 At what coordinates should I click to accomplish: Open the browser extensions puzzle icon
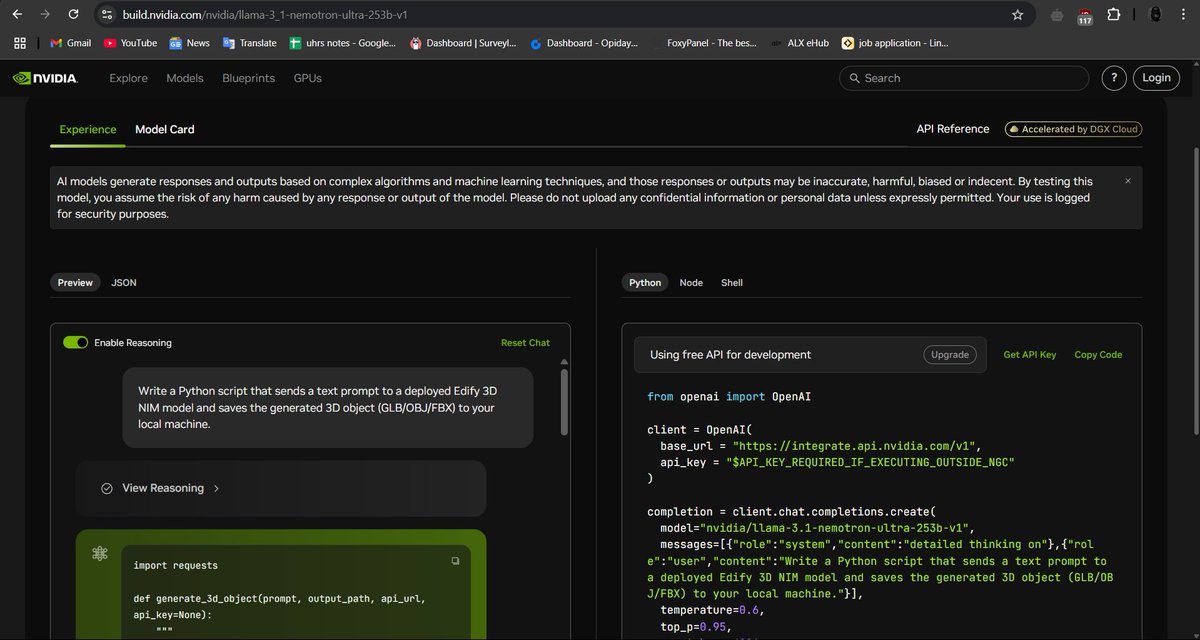[x=1115, y=15]
